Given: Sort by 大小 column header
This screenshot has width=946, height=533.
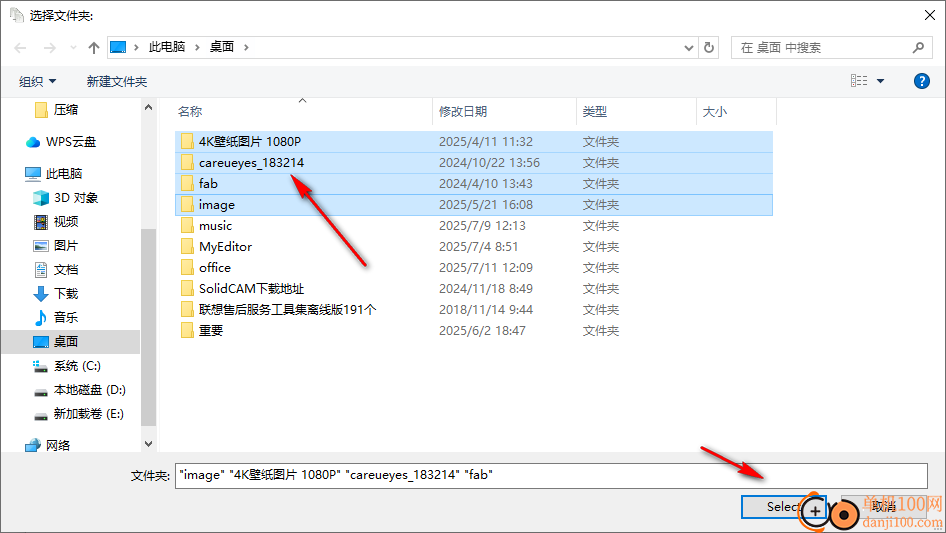Looking at the screenshot, I should point(714,112).
